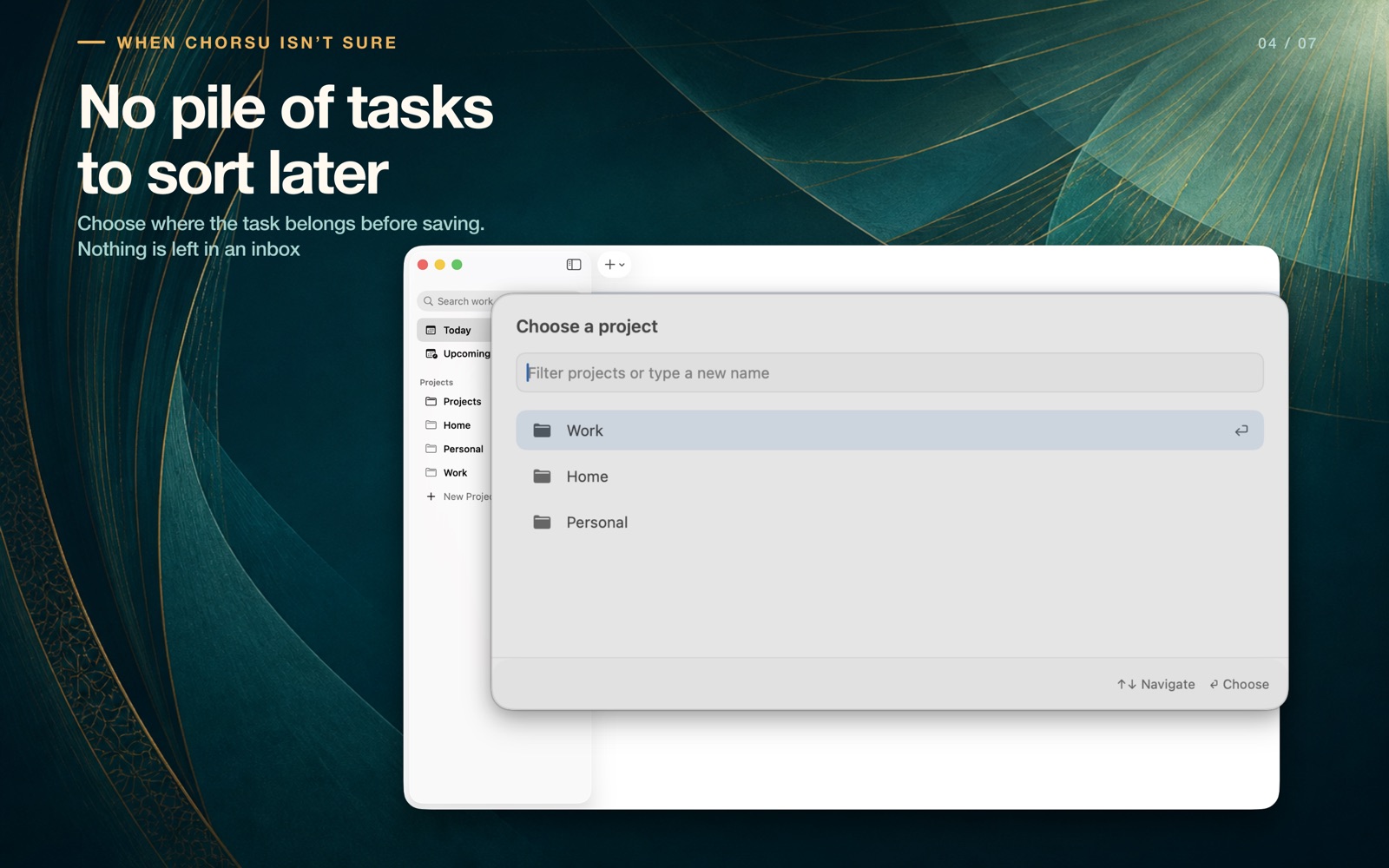This screenshot has width=1389, height=868.
Task: Focus the Filter projects input field
Action: pos(890,372)
